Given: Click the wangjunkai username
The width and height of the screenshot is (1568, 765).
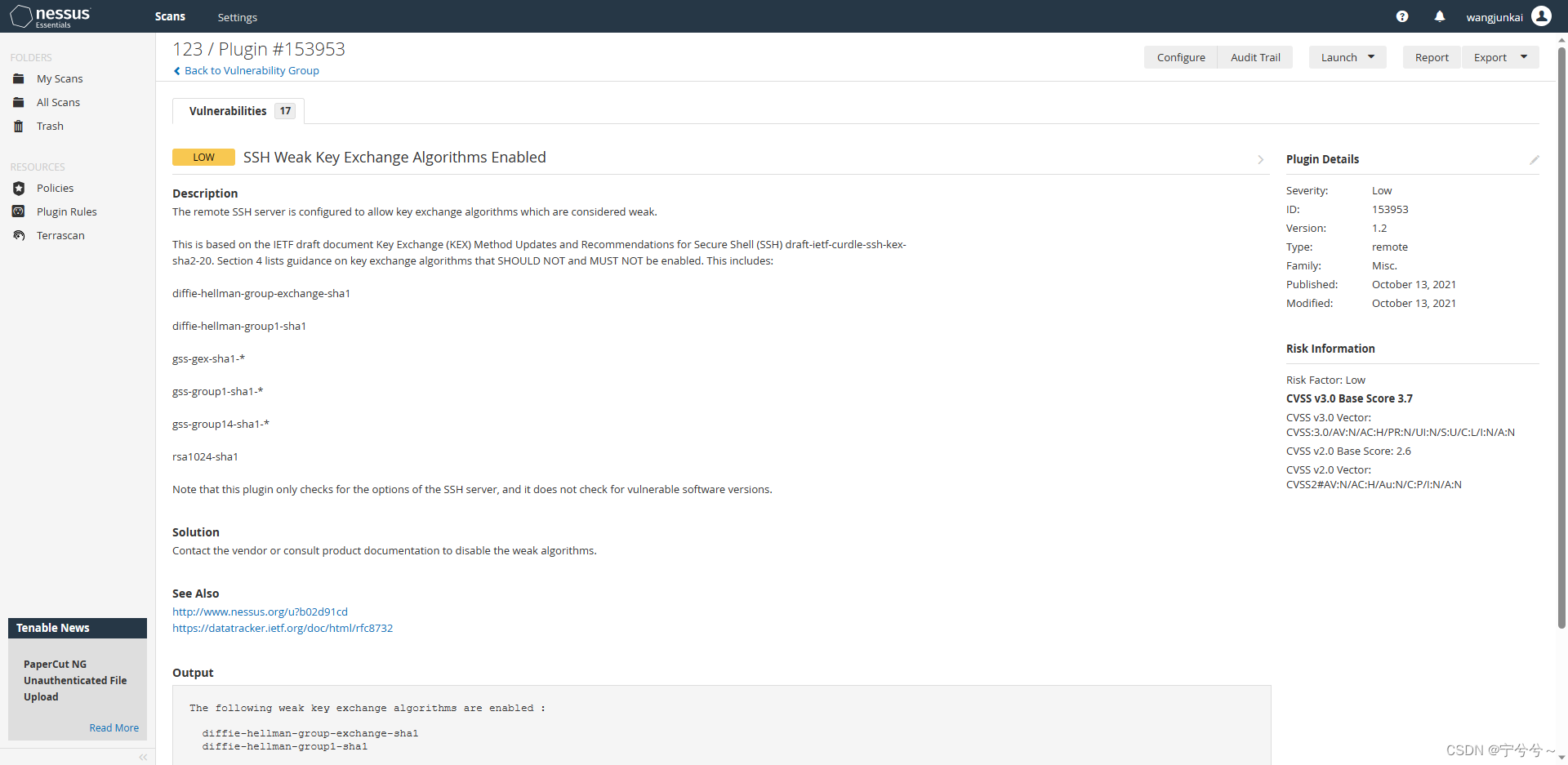Looking at the screenshot, I should click(1494, 17).
